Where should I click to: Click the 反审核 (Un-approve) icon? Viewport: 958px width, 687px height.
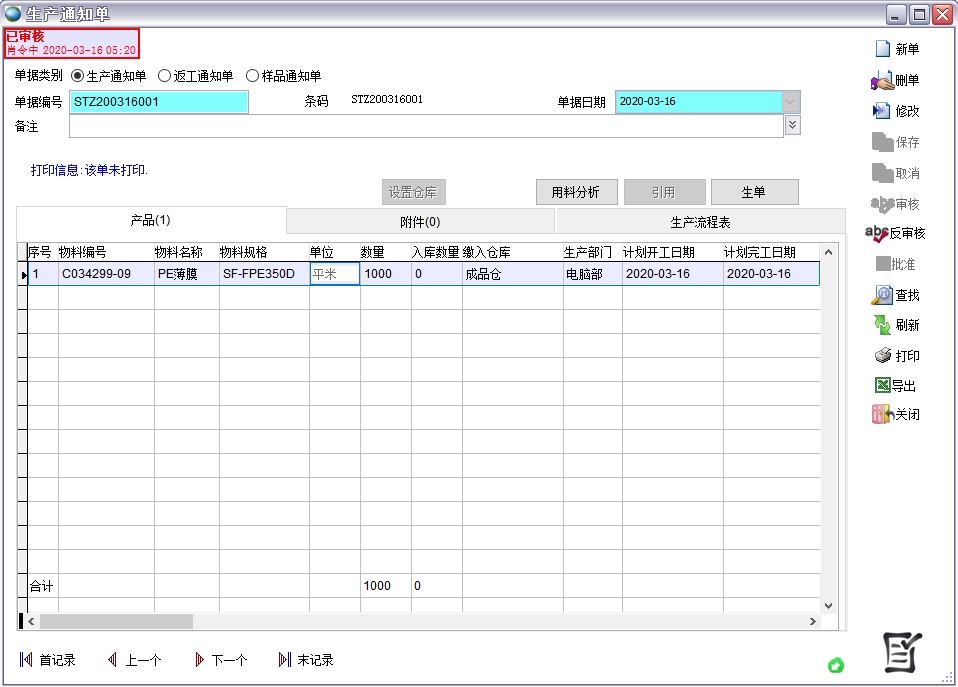tap(877, 233)
